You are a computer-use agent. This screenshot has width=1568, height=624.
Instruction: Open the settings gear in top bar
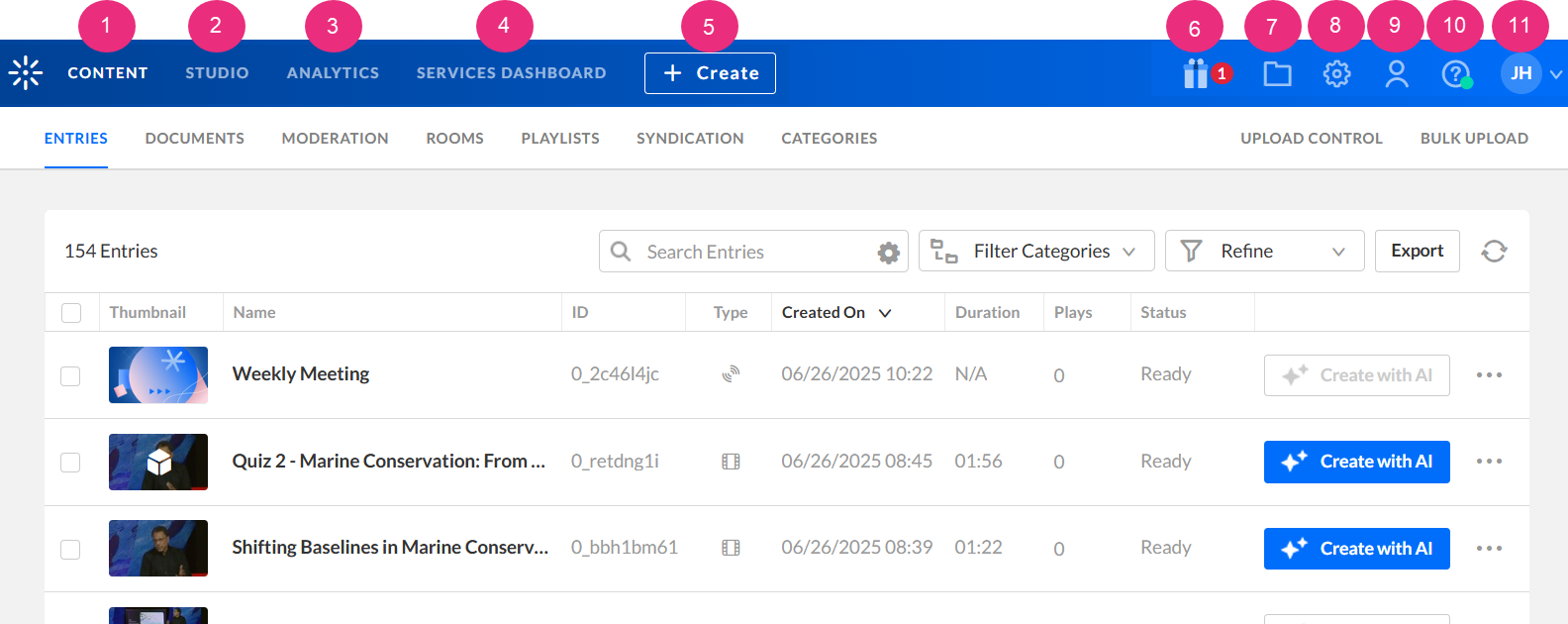[x=1336, y=73]
